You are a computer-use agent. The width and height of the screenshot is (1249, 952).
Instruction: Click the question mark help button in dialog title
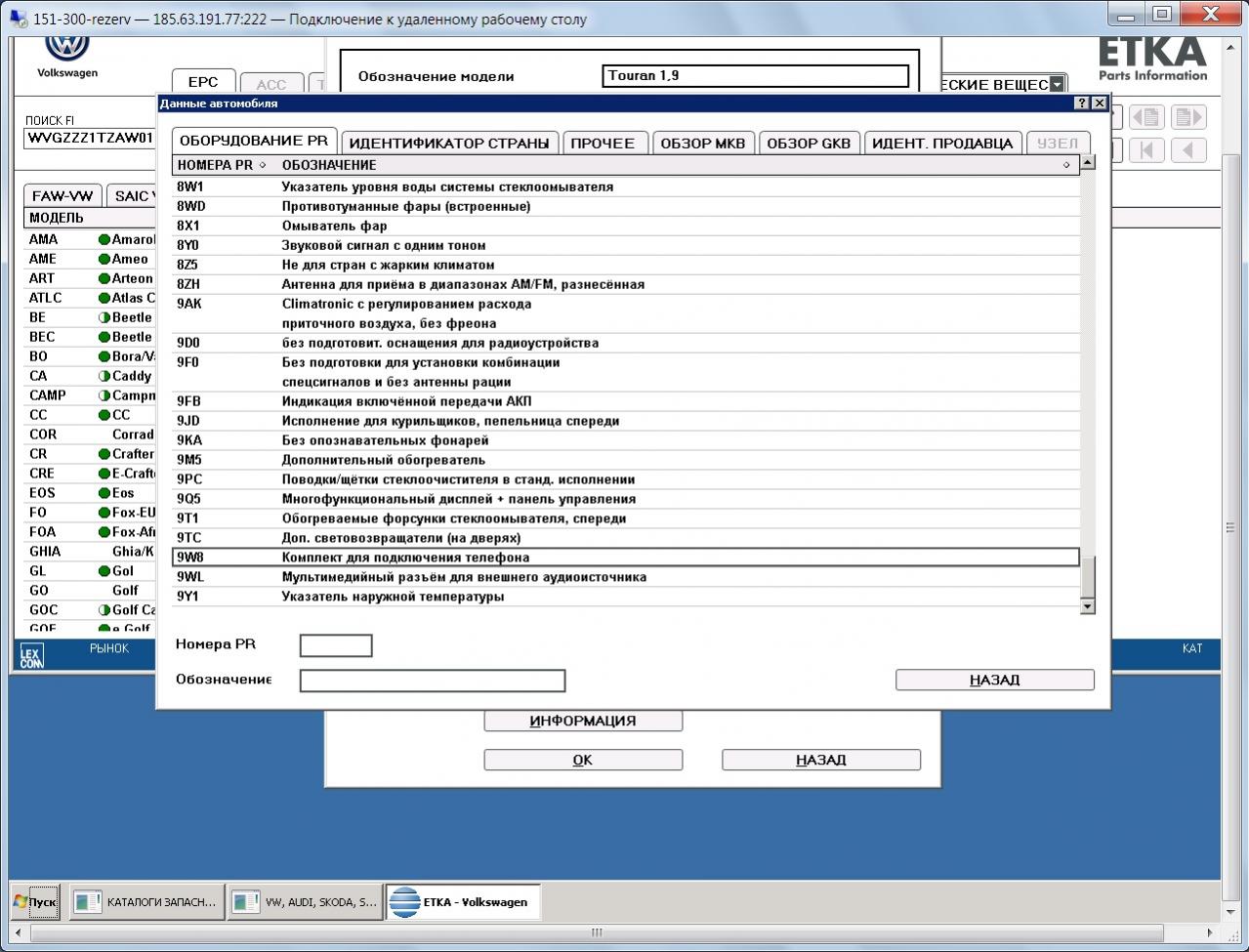pos(1082,103)
